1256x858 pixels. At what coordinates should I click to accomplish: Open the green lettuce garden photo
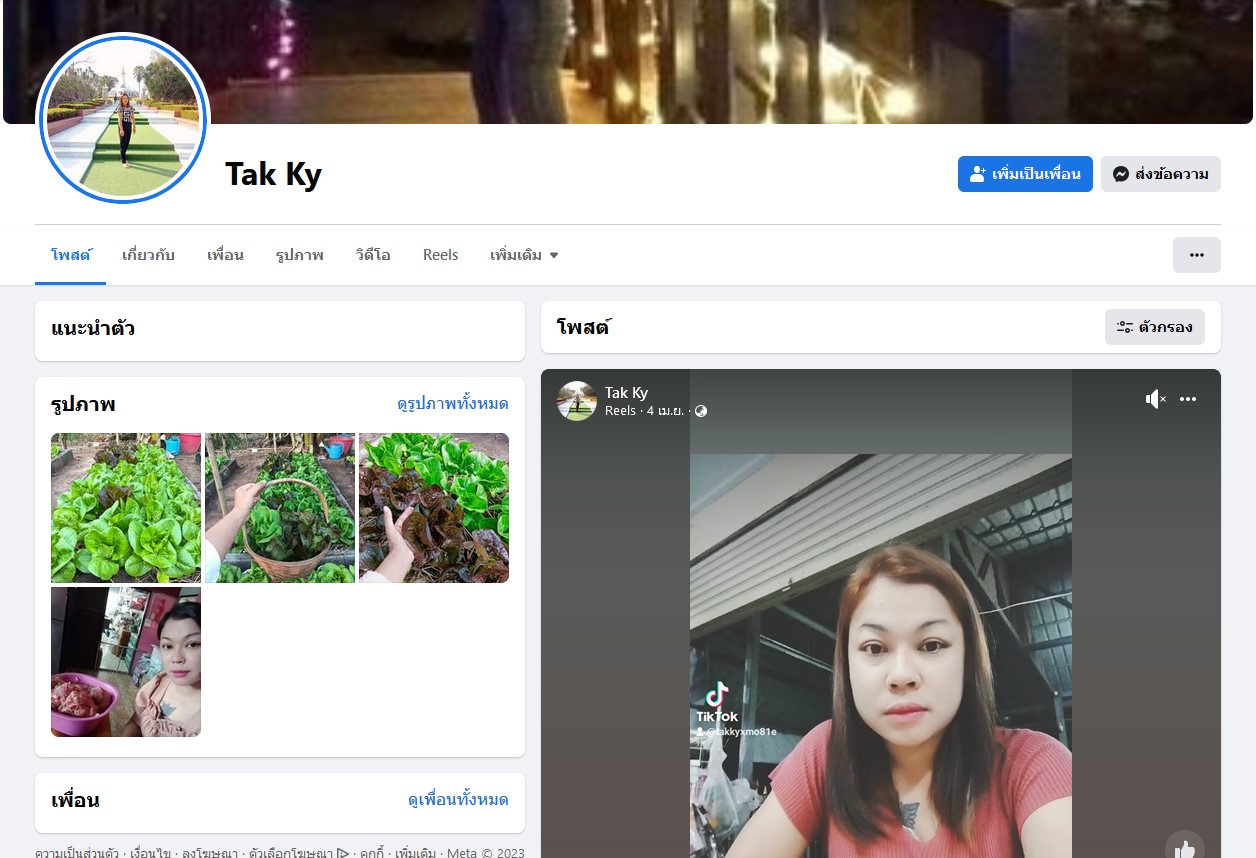[x=126, y=508]
